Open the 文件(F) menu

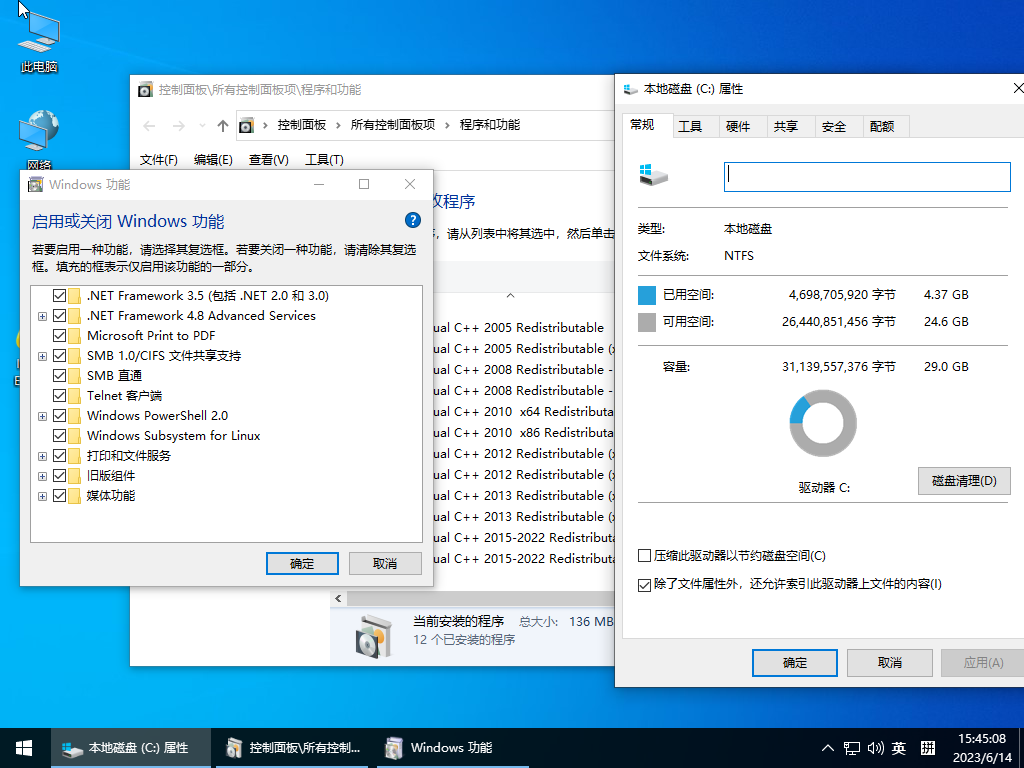coord(159,159)
